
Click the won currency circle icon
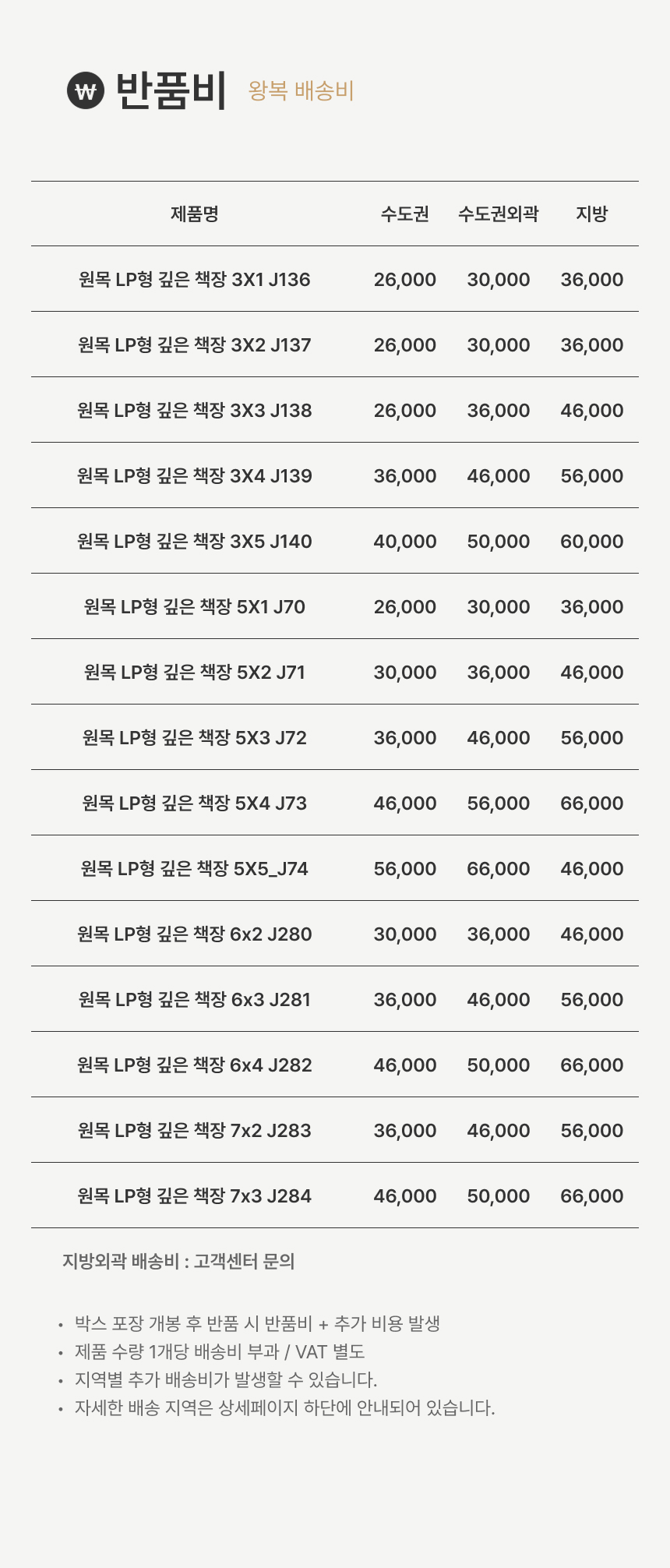click(x=85, y=91)
